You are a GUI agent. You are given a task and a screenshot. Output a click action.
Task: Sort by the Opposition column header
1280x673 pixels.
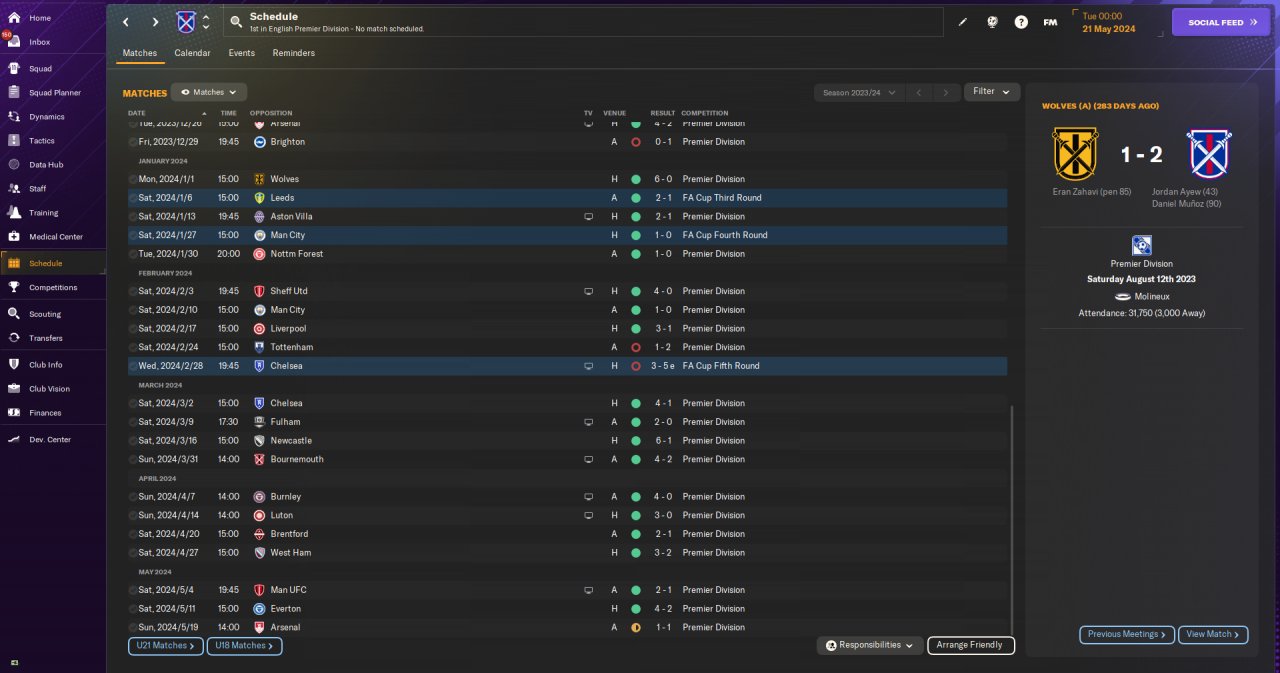click(271, 113)
